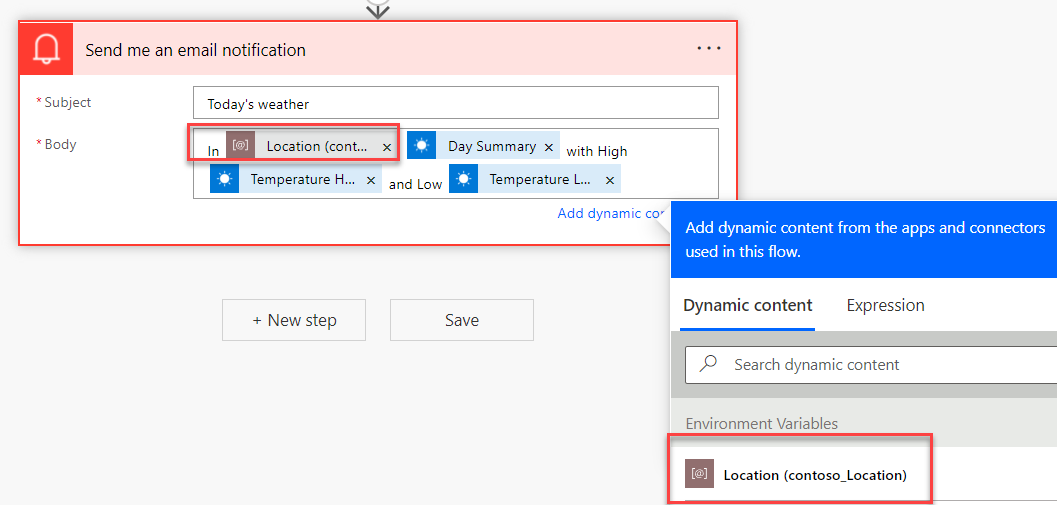This screenshot has height=505, width=1057.
Task: Click the 'and Low' text in Body
Action: tap(415, 185)
